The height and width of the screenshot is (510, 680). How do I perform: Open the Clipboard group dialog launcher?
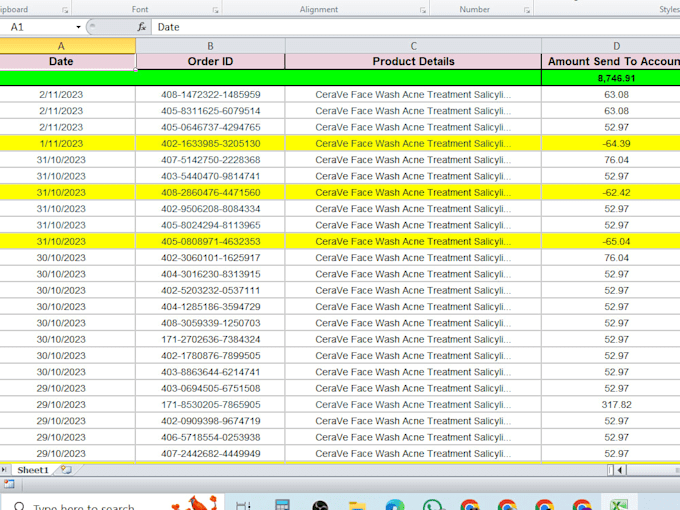[65, 10]
